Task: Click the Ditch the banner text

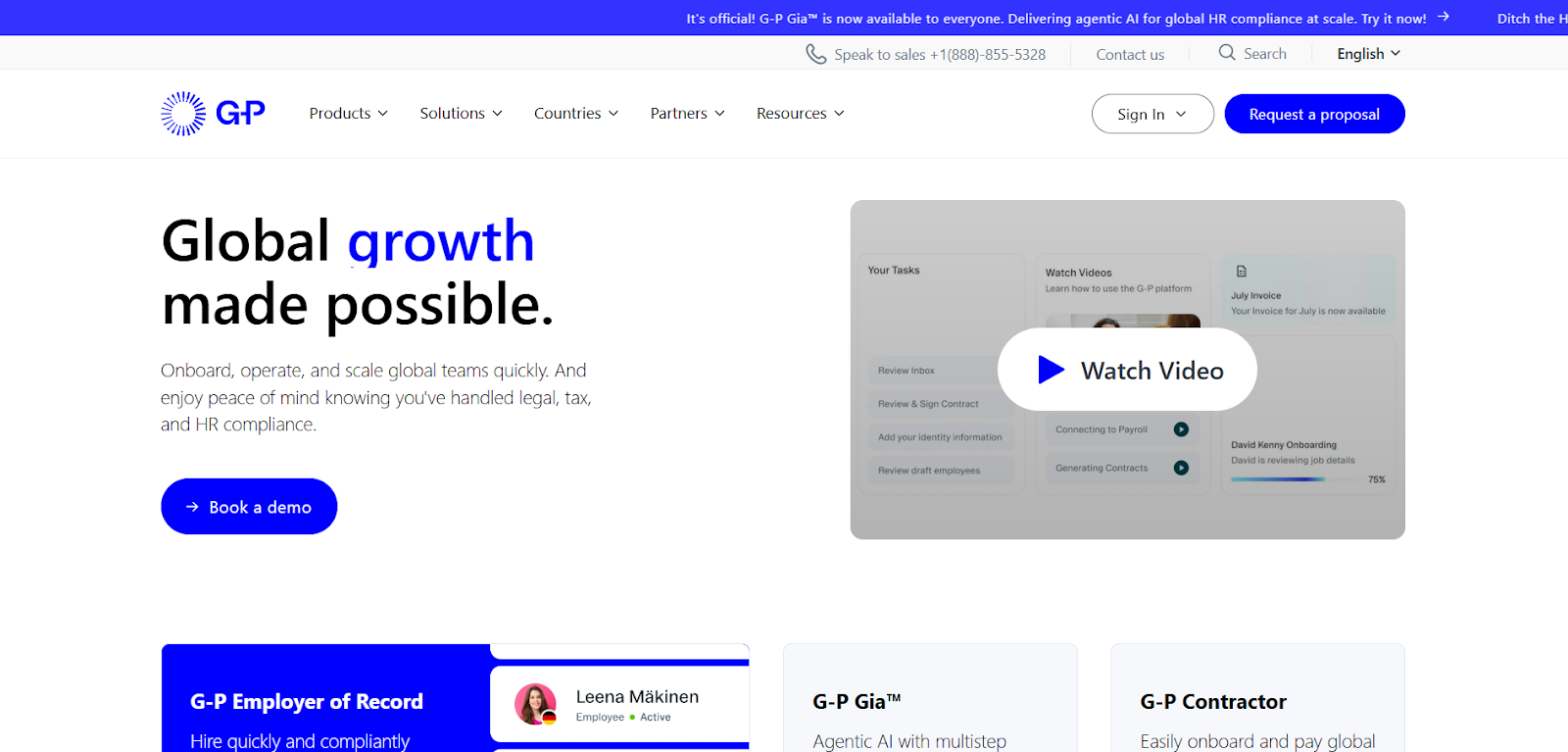Action: 1532,19
